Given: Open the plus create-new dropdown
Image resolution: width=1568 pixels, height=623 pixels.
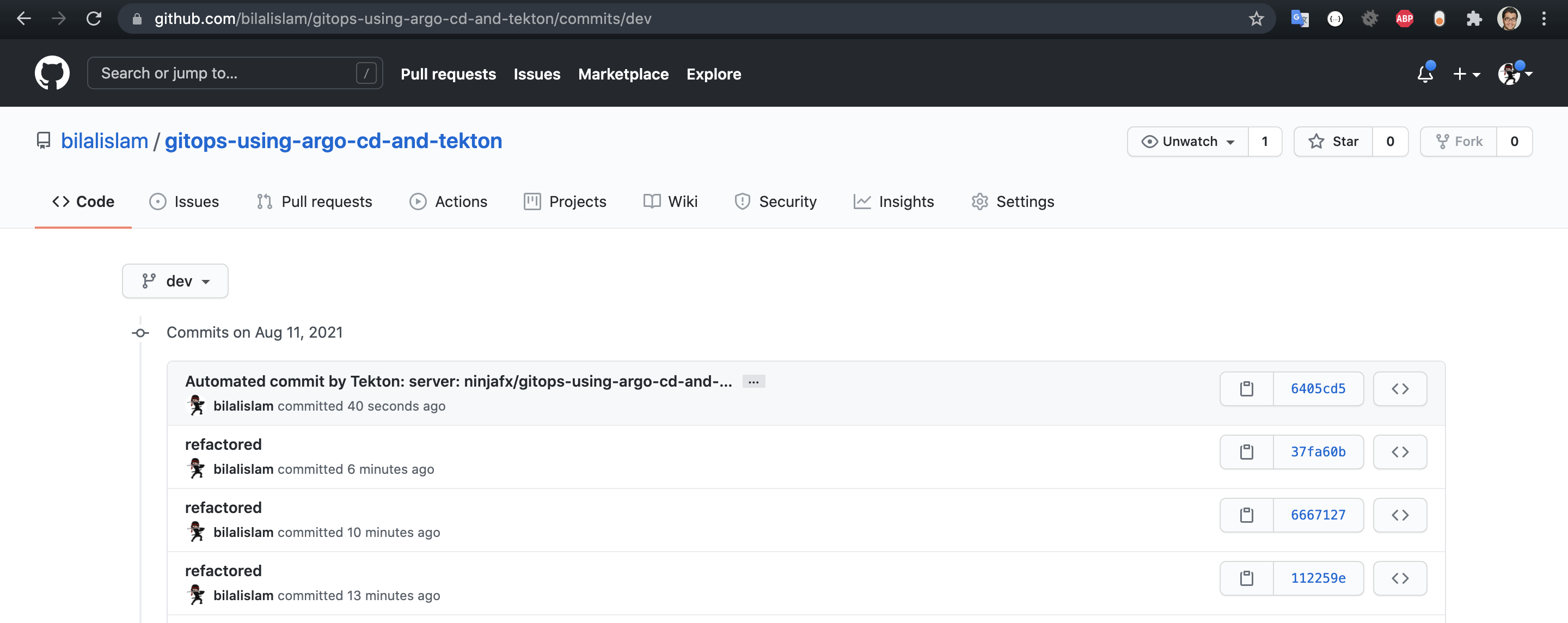Looking at the screenshot, I should pos(1466,74).
